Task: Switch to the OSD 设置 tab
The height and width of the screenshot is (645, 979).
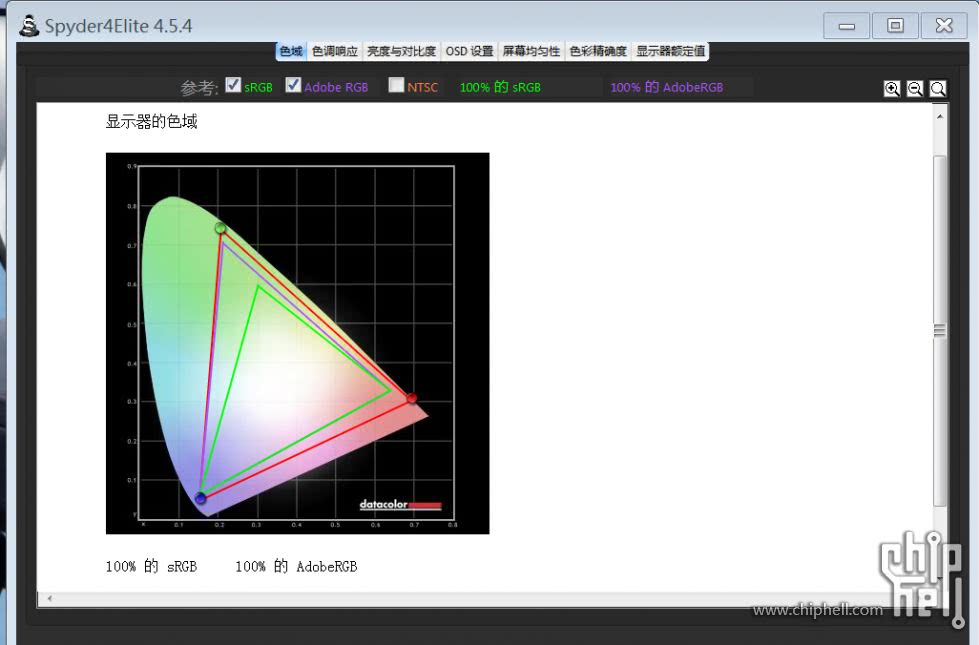Action: pyautogui.click(x=470, y=51)
